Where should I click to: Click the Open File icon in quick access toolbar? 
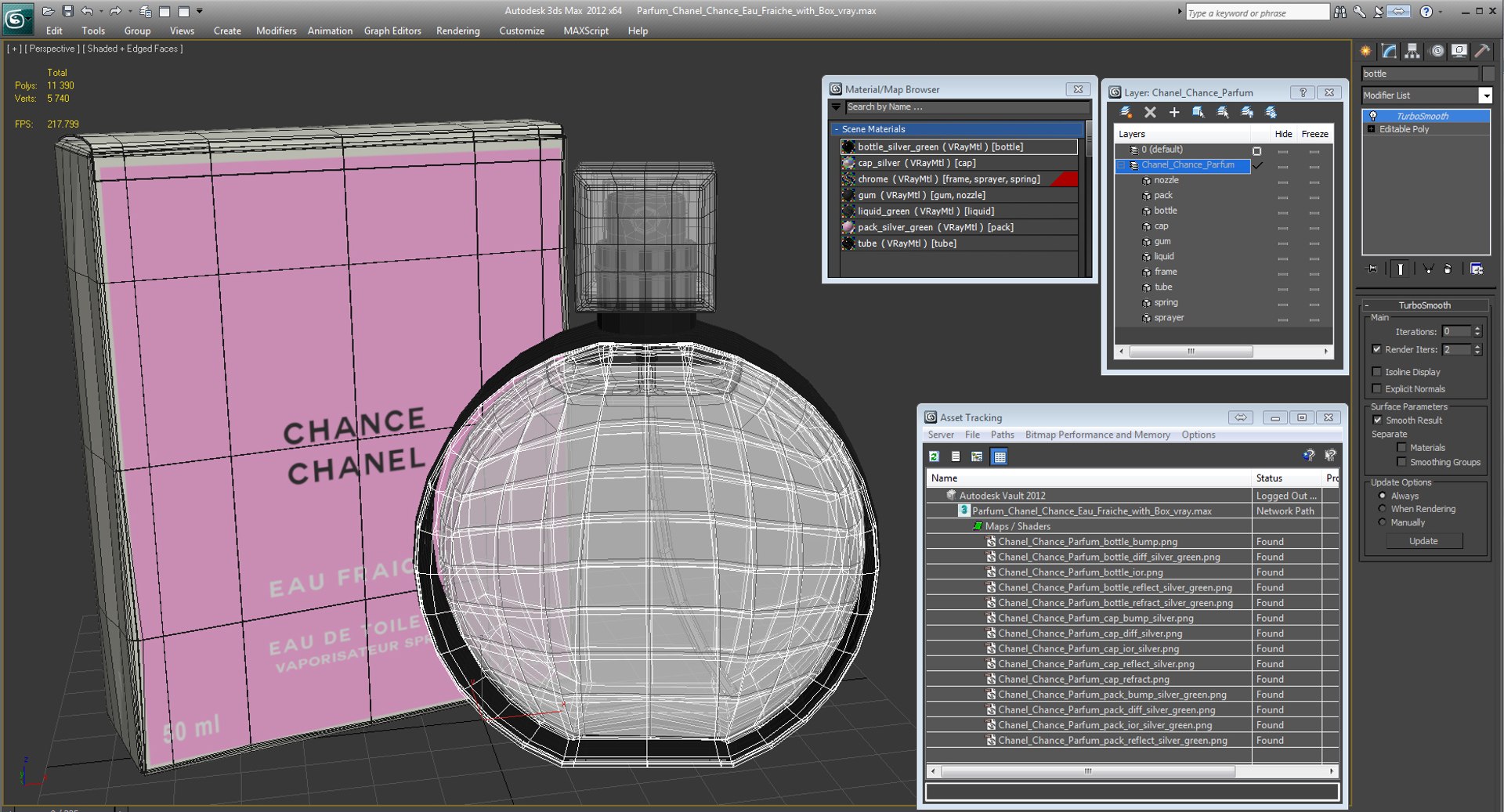[x=48, y=11]
